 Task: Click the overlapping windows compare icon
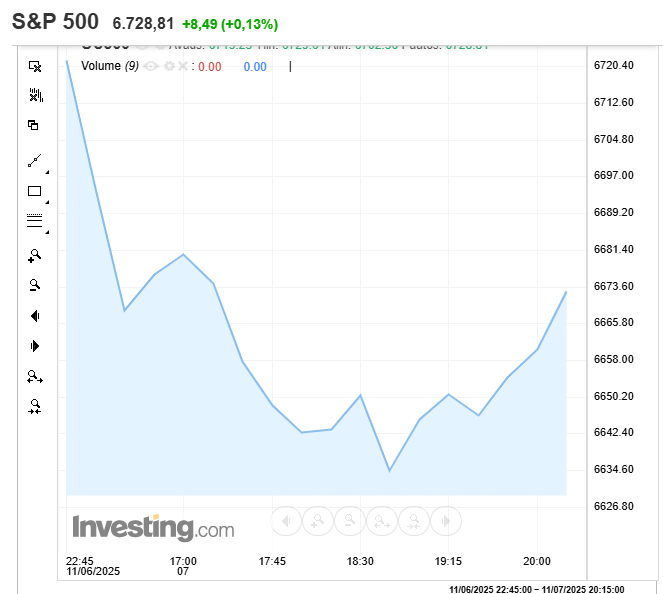pyautogui.click(x=34, y=125)
